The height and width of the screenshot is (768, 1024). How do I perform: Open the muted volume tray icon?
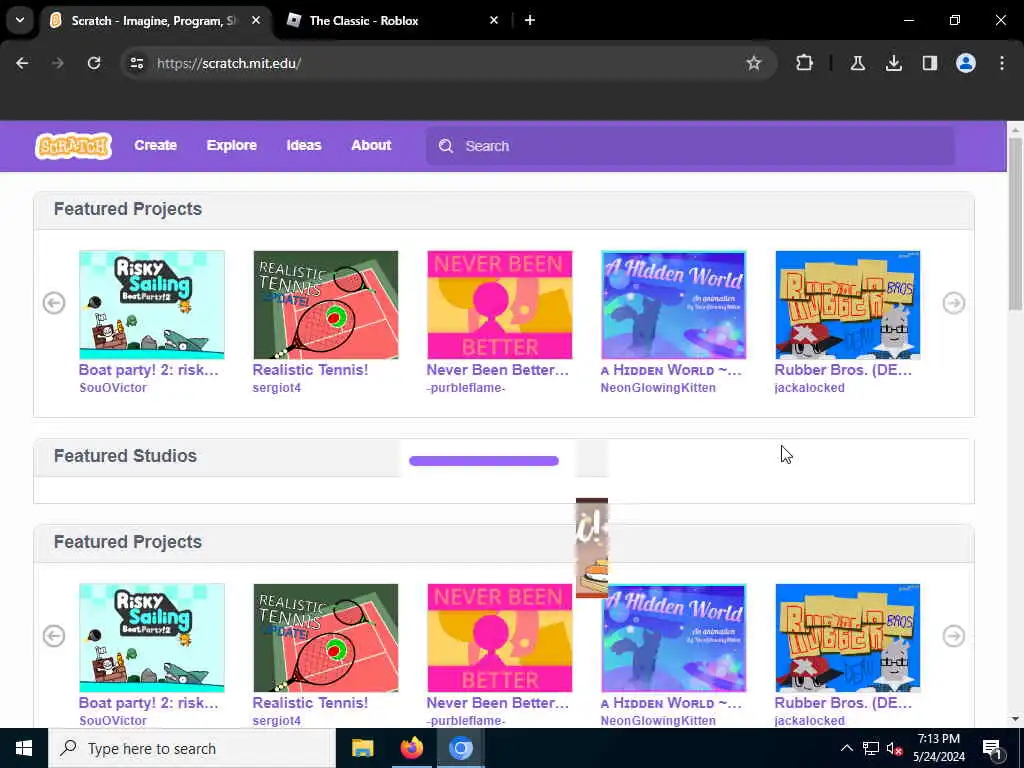(x=895, y=748)
